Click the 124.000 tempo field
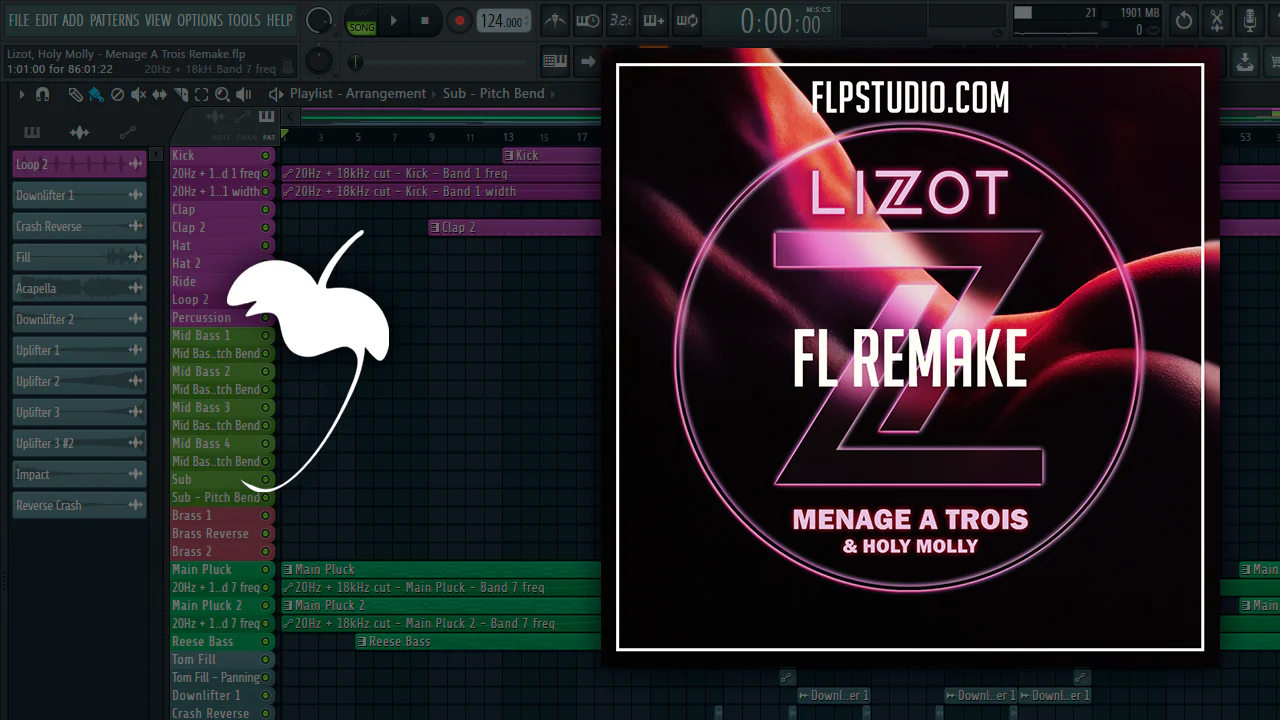This screenshot has height=720, width=1280. pyautogui.click(x=503, y=21)
